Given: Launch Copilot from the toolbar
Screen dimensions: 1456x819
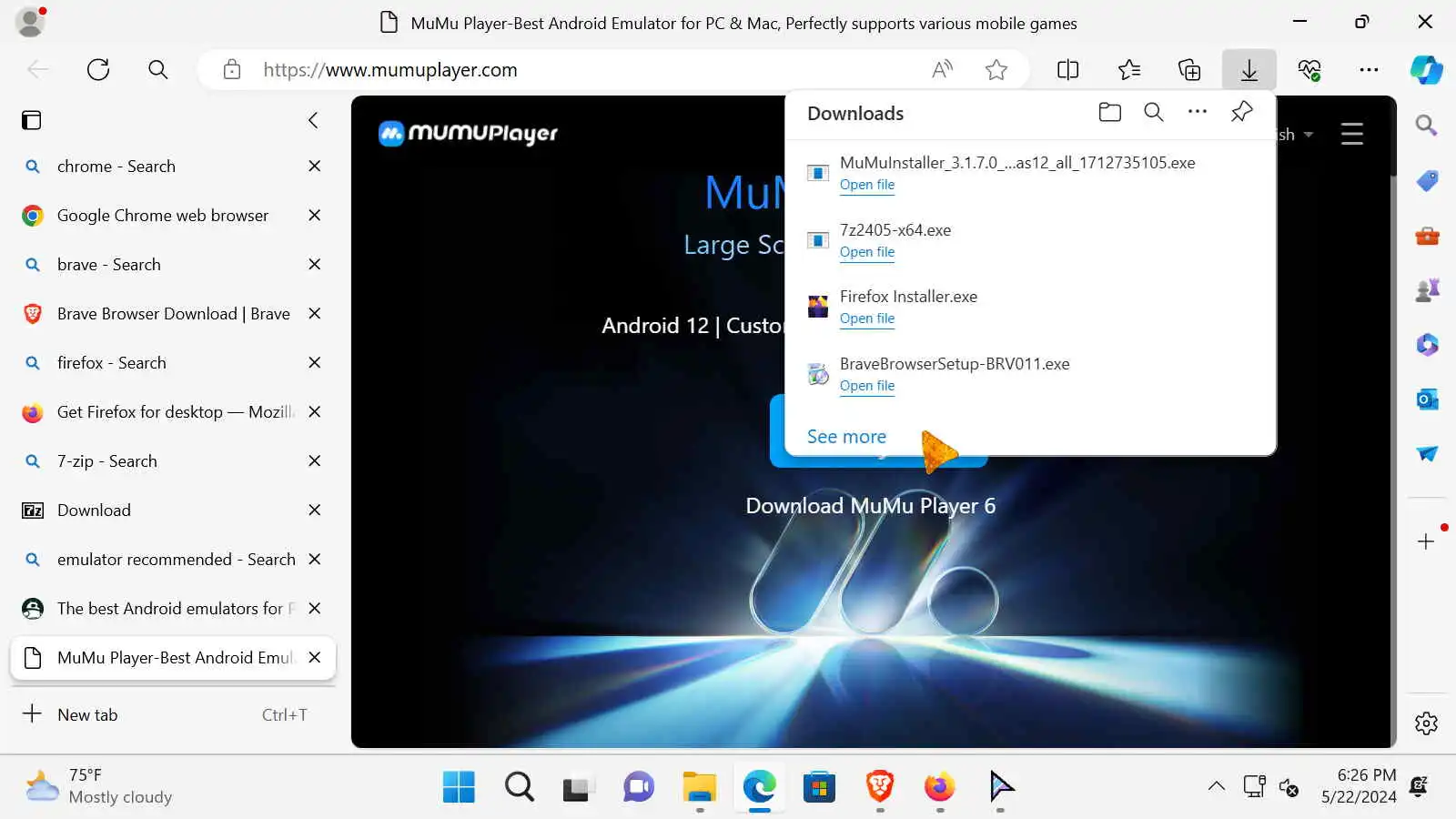Looking at the screenshot, I should click(x=1426, y=69).
